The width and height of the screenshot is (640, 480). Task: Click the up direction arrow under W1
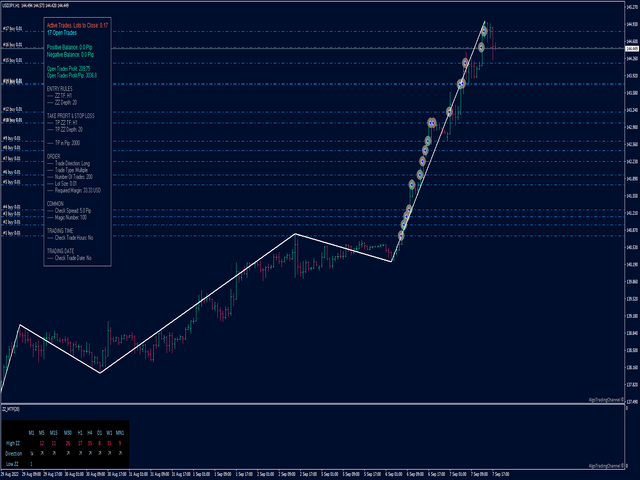109,453
